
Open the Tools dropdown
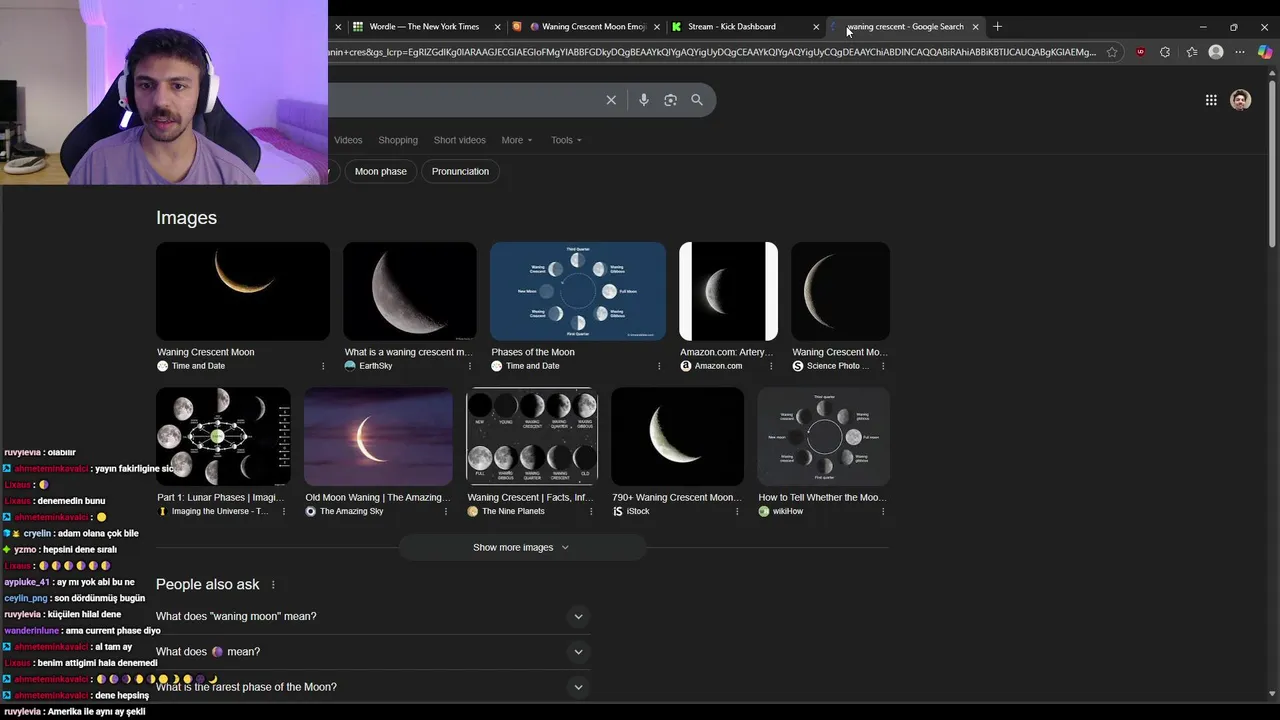[x=566, y=140]
